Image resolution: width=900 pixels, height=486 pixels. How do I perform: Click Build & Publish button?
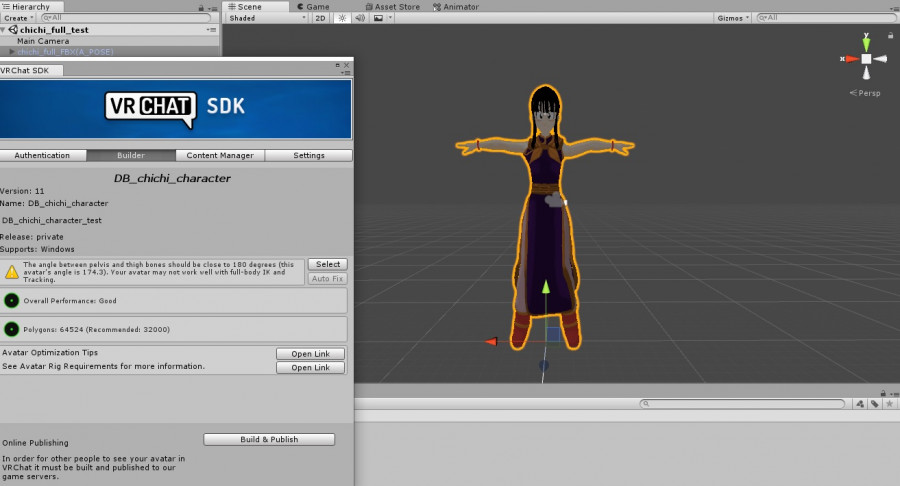coord(269,439)
